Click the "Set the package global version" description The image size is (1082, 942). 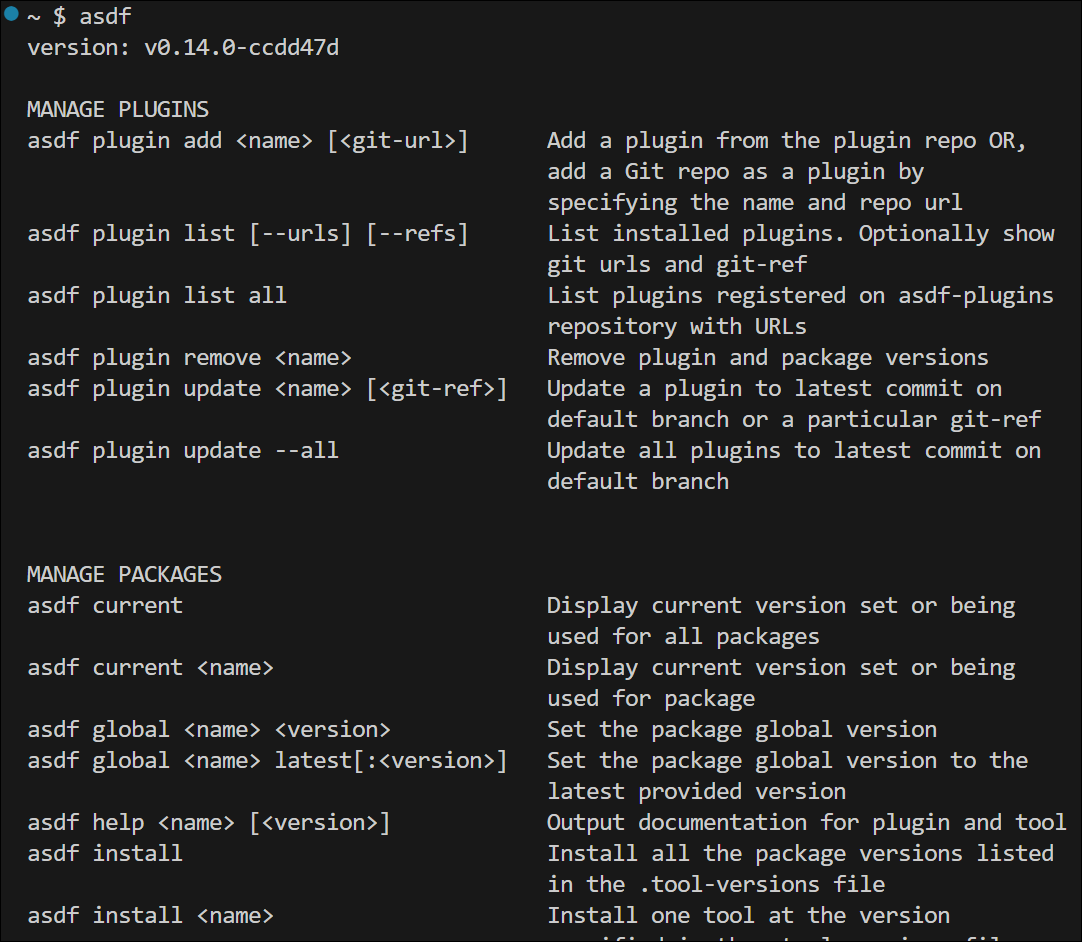742,729
